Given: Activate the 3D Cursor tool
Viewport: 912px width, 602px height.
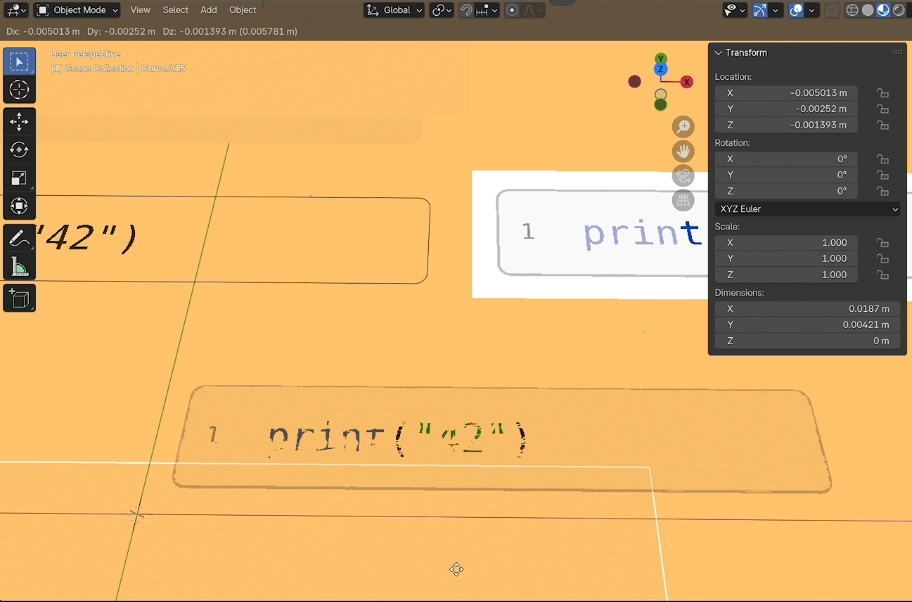Looking at the screenshot, I should [19, 90].
